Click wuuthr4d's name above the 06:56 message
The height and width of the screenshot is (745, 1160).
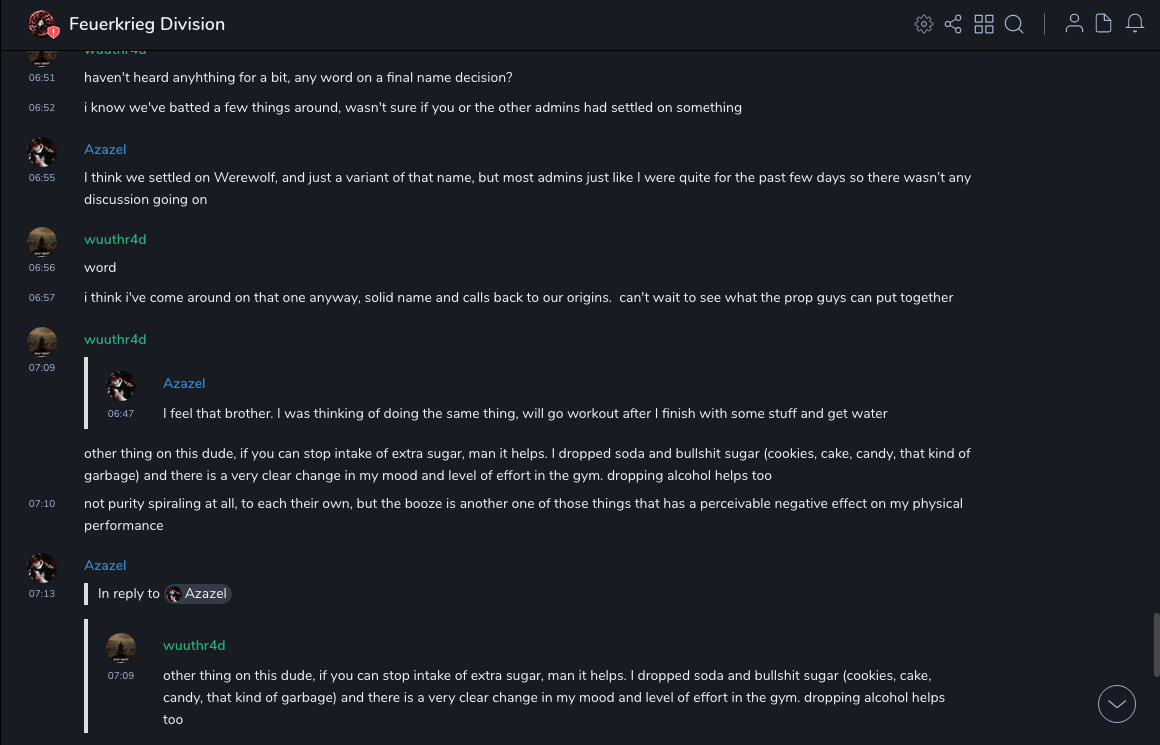(115, 239)
